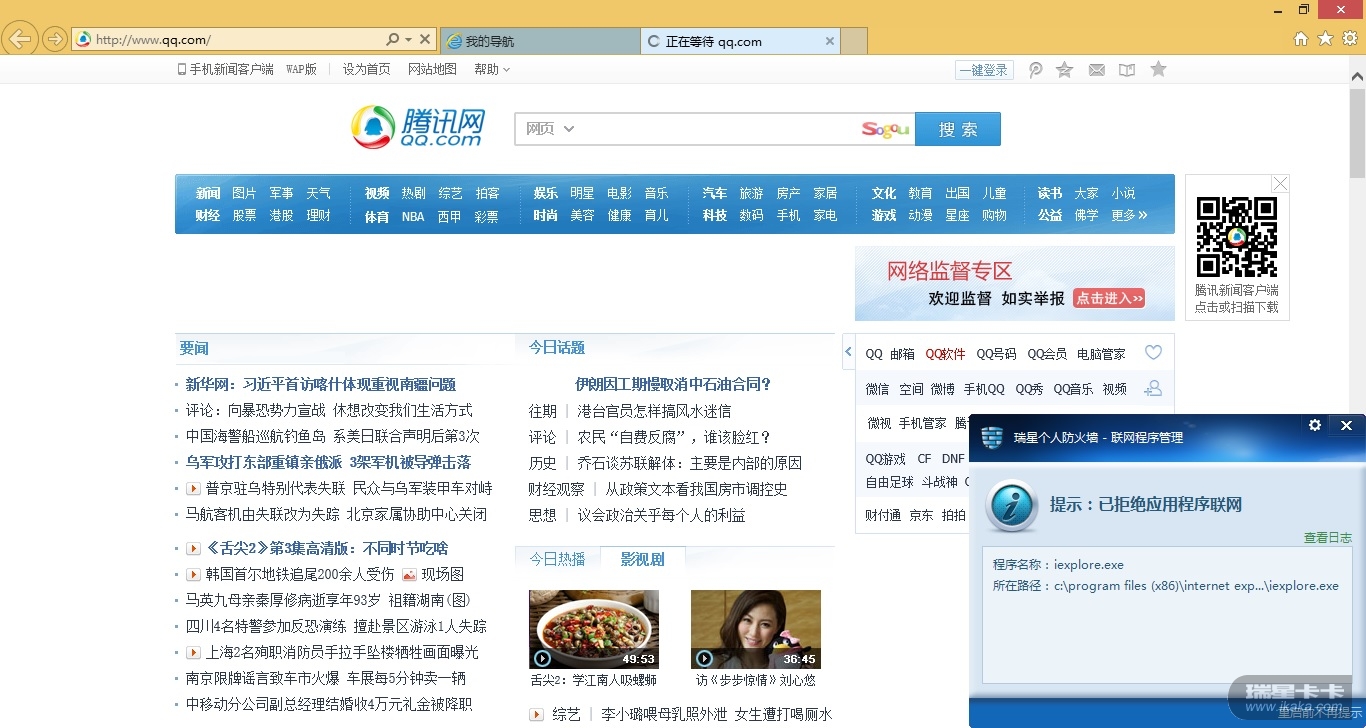1366x728 pixels.
Task: Open the 邮箱 link in the services panel
Action: [902, 354]
